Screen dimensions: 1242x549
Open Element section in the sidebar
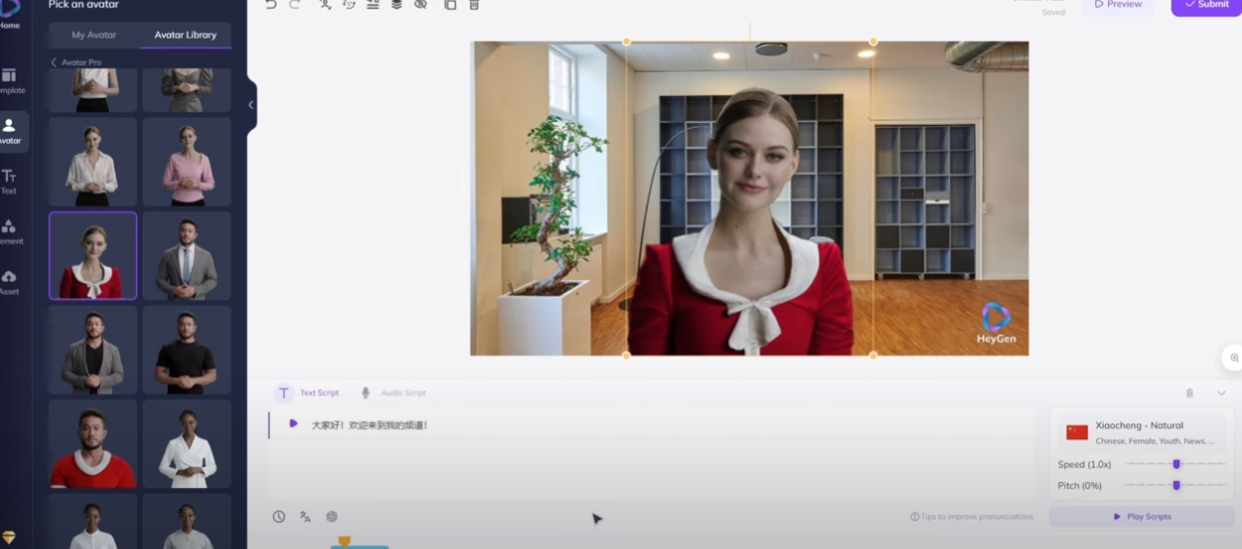(10, 231)
